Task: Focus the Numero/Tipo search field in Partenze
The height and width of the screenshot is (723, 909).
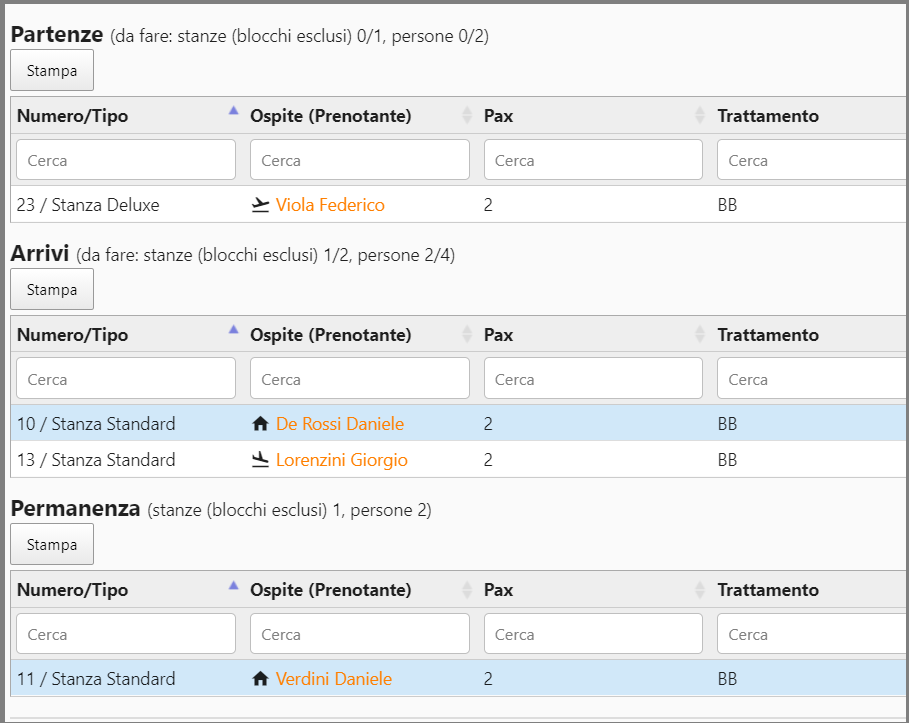Action: [x=126, y=160]
